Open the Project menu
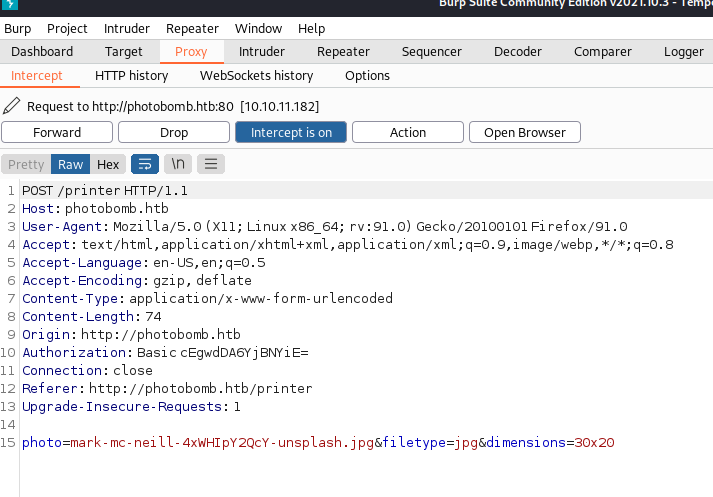 (x=67, y=29)
